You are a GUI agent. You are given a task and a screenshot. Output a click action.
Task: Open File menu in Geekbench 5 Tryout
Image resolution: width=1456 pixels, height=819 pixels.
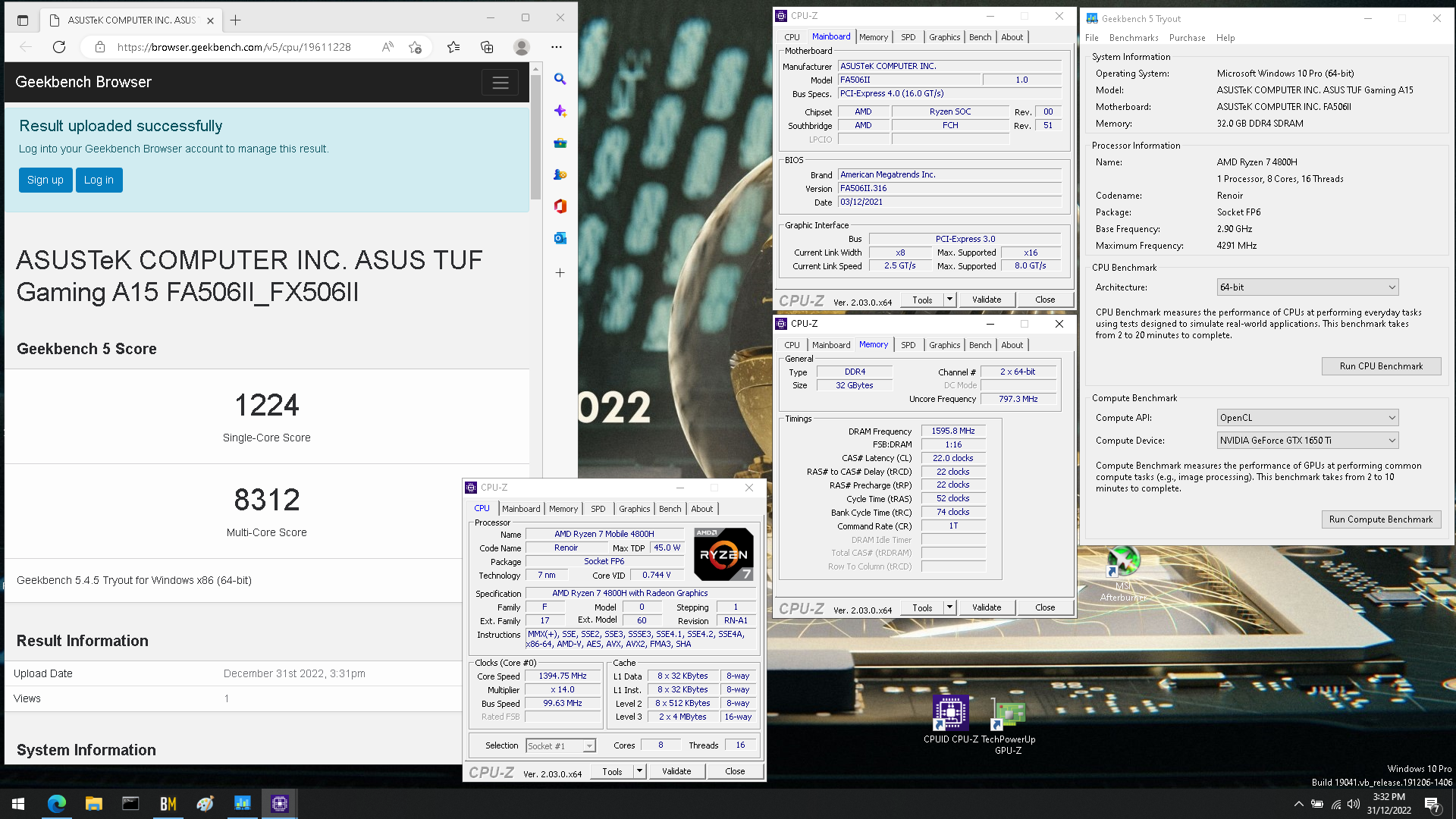point(1091,38)
